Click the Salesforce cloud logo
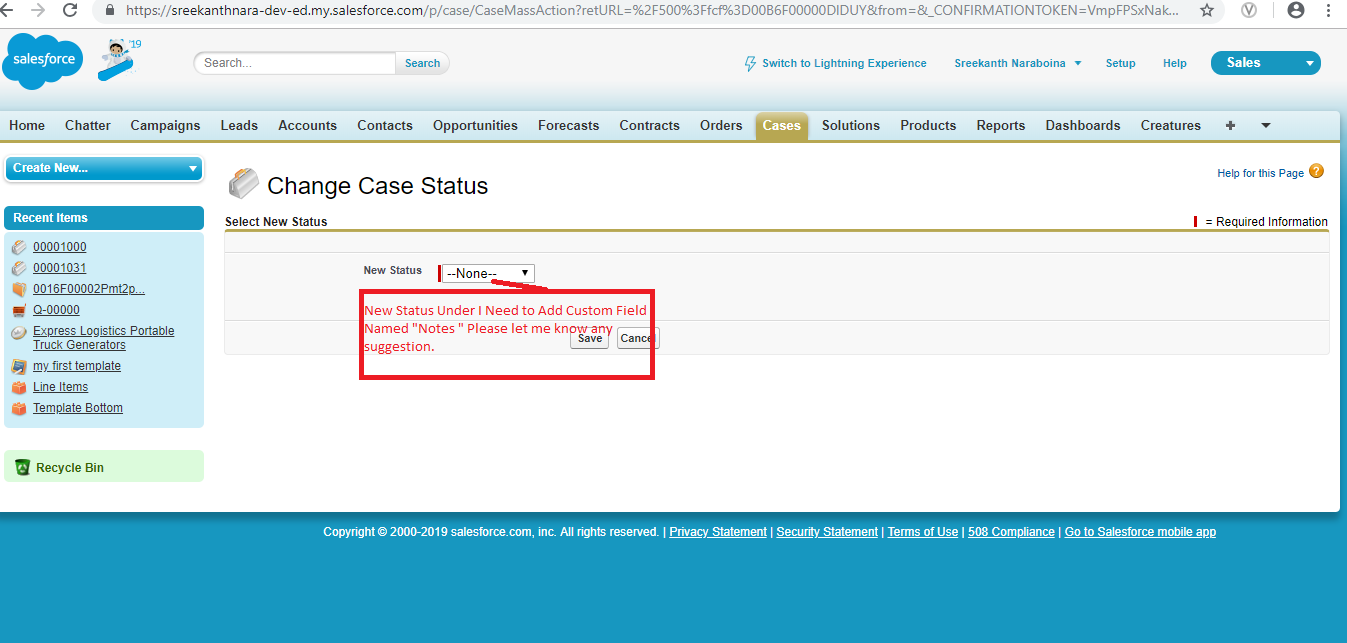 click(43, 60)
